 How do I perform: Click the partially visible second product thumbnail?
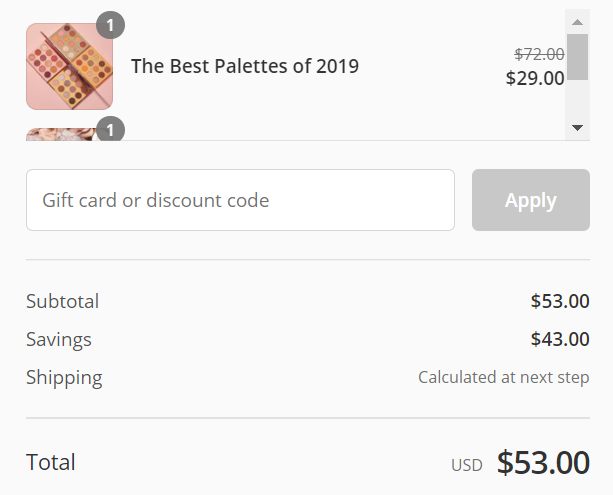coord(61,134)
